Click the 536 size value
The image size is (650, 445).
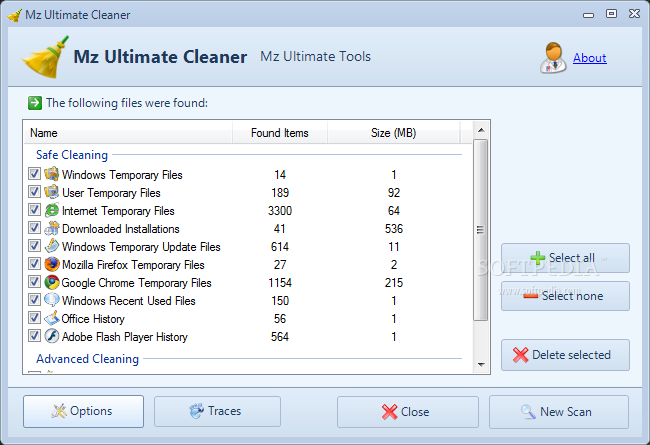(x=394, y=229)
